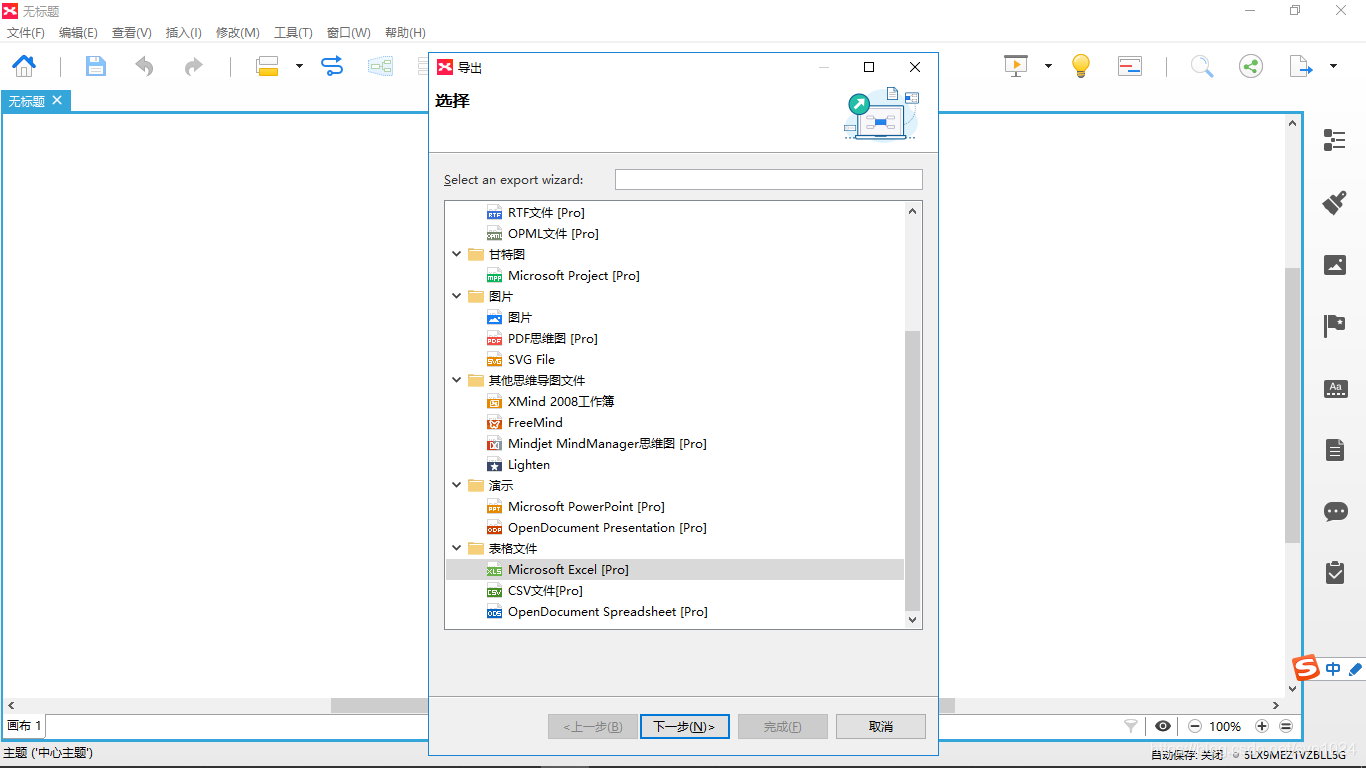This screenshot has width=1366, height=768.
Task: Open Notes panel in sidebar
Action: 1335,450
